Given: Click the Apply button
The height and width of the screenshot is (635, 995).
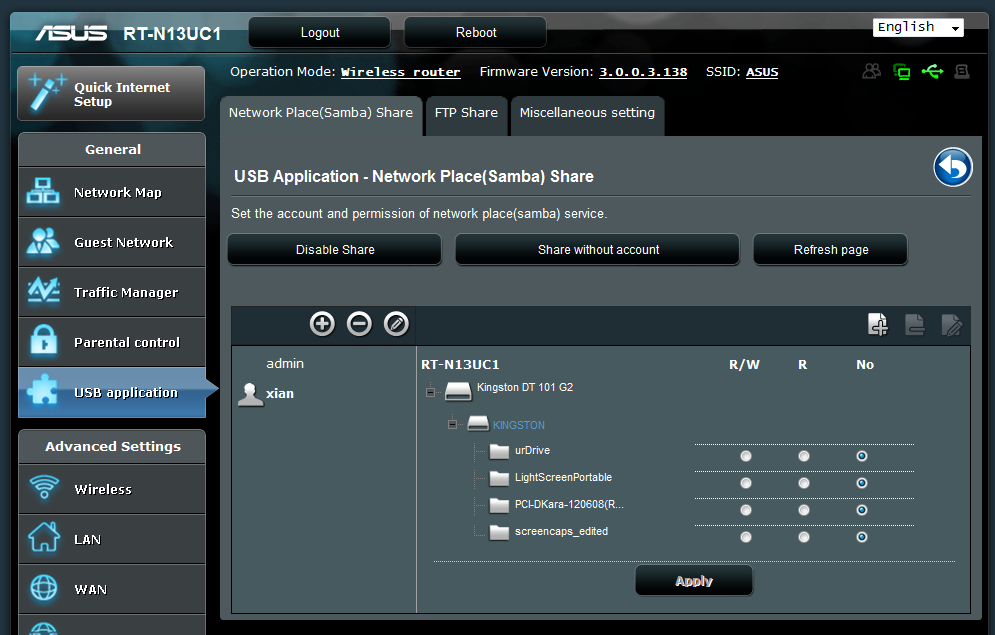Looking at the screenshot, I should pos(694,581).
